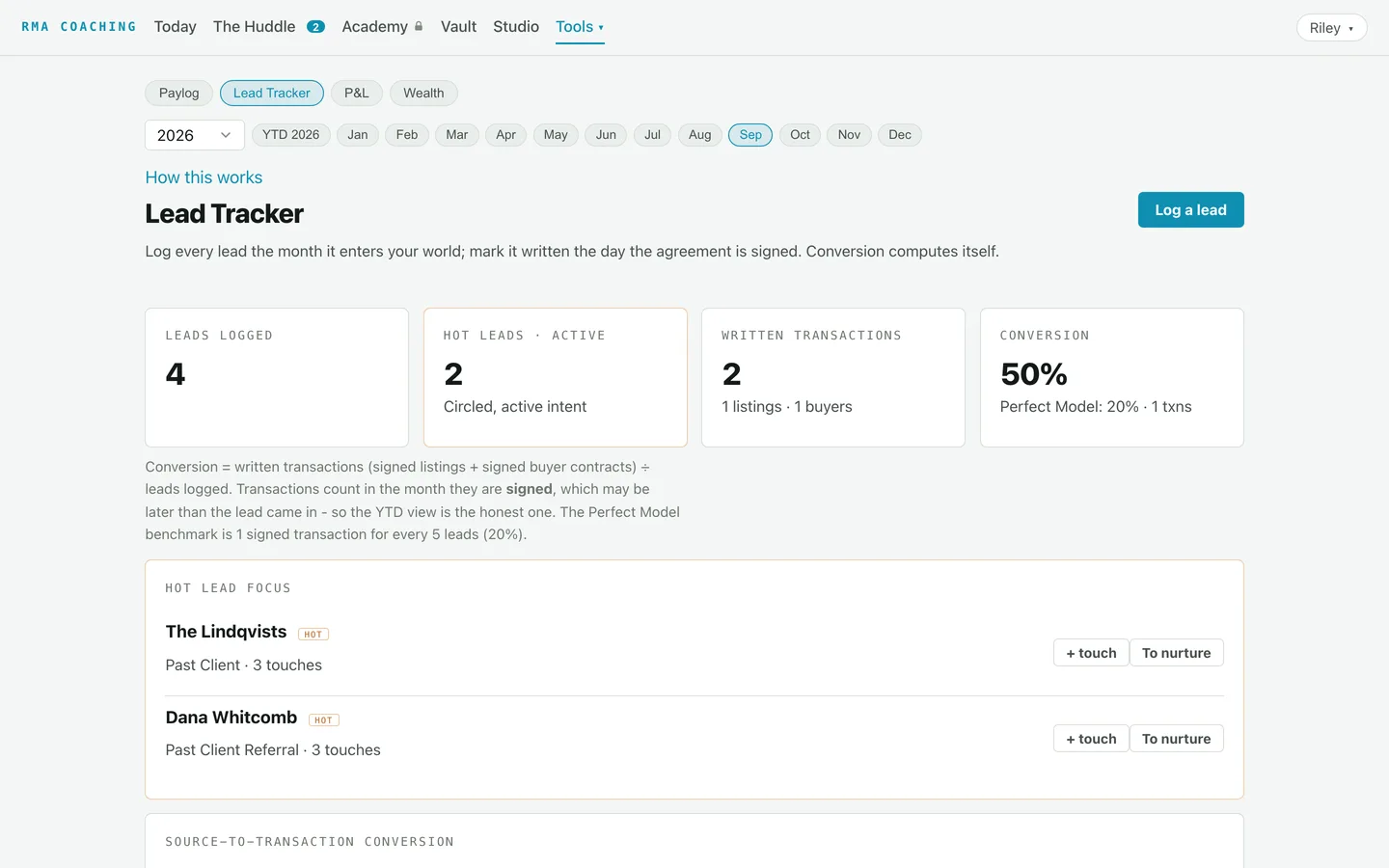Filter by Feb month pill
The height and width of the screenshot is (868, 1389).
point(407,135)
